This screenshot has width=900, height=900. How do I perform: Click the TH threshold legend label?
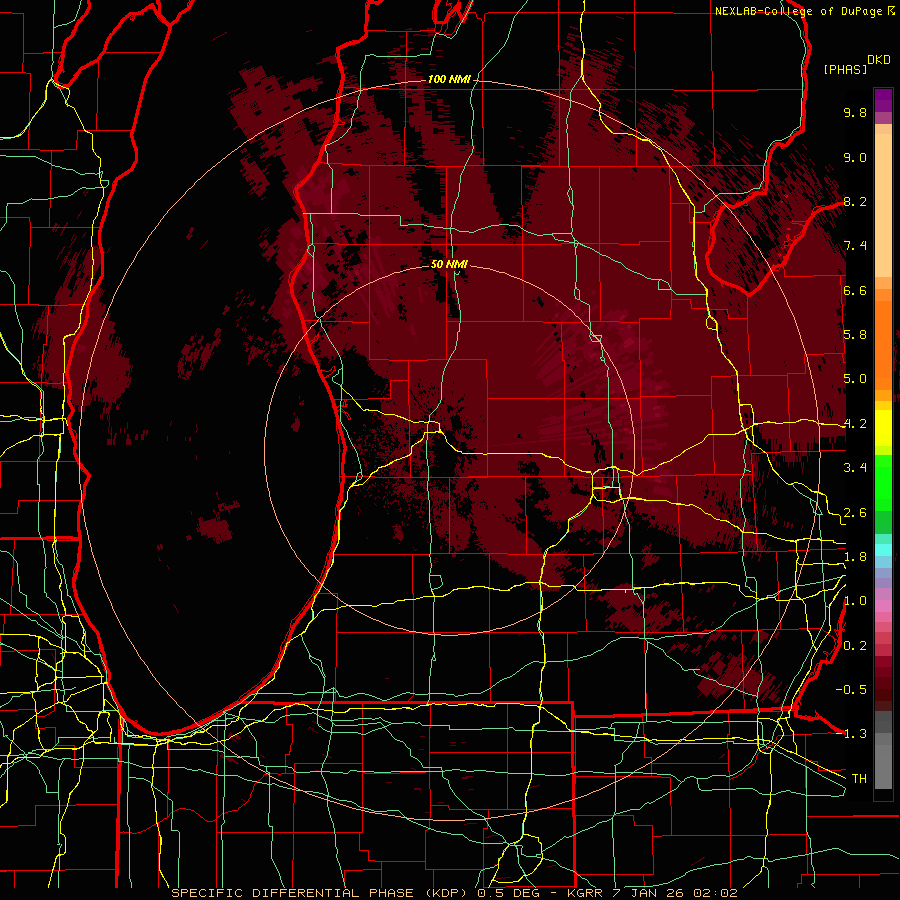[859, 778]
